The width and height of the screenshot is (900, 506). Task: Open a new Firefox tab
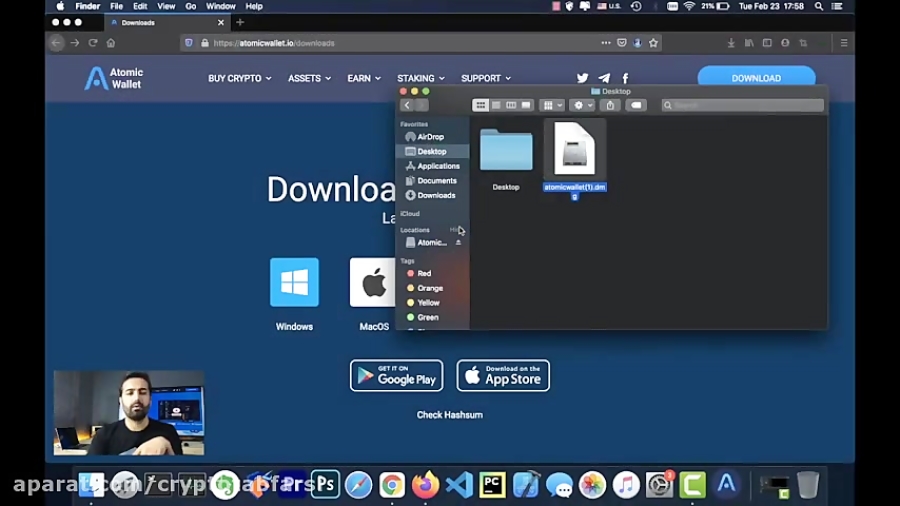point(240,22)
